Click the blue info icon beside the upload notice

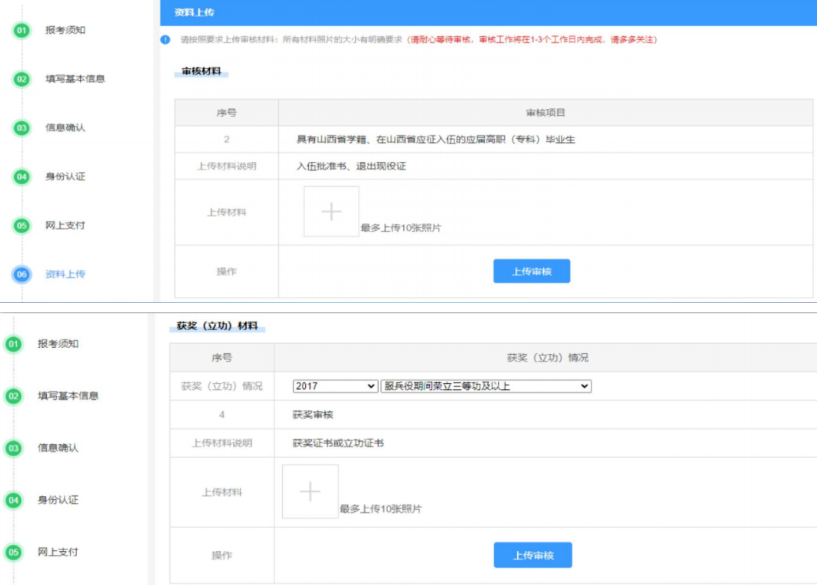click(165, 41)
